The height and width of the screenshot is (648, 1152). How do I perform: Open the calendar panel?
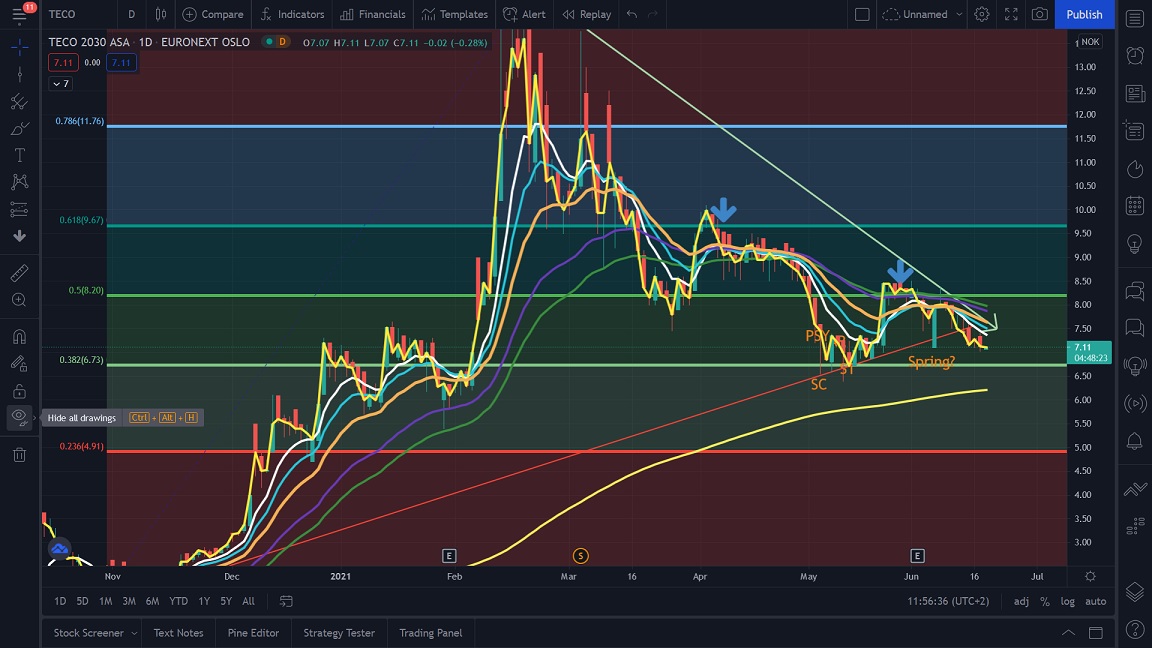(x=1135, y=206)
